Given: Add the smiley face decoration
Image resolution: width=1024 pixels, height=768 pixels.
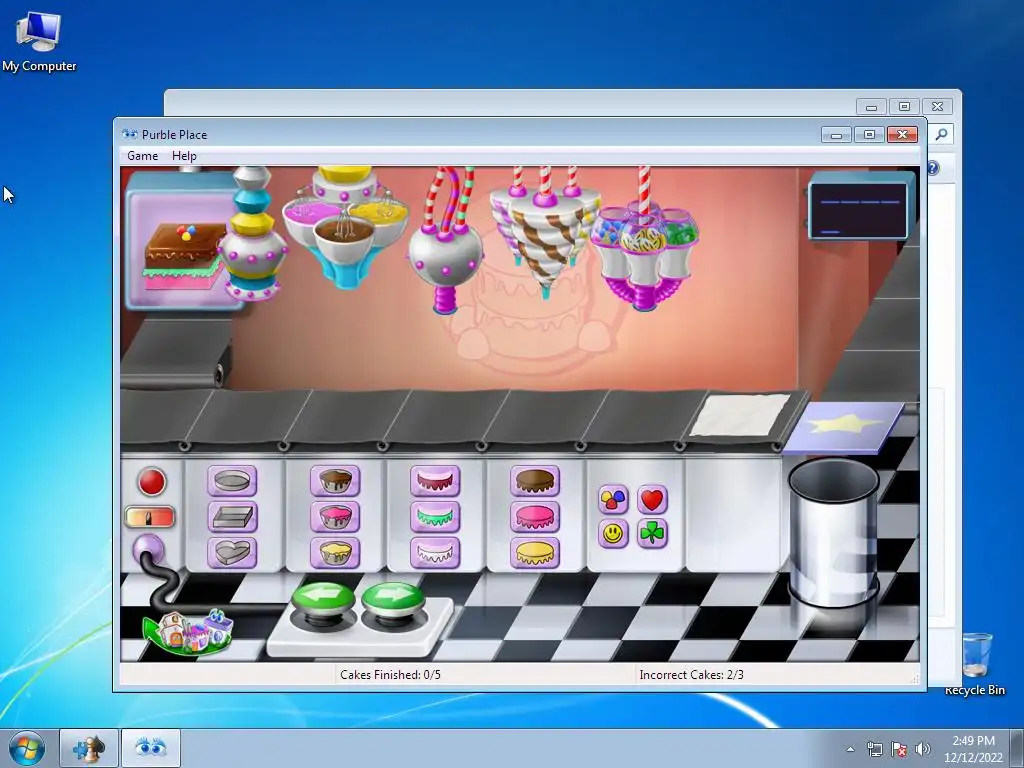Looking at the screenshot, I should (613, 534).
